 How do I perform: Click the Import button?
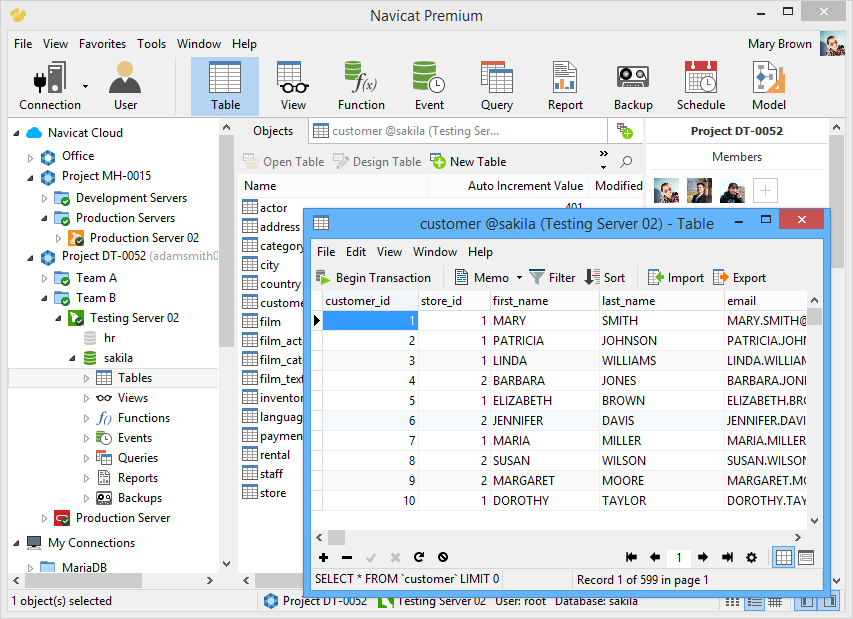(676, 278)
